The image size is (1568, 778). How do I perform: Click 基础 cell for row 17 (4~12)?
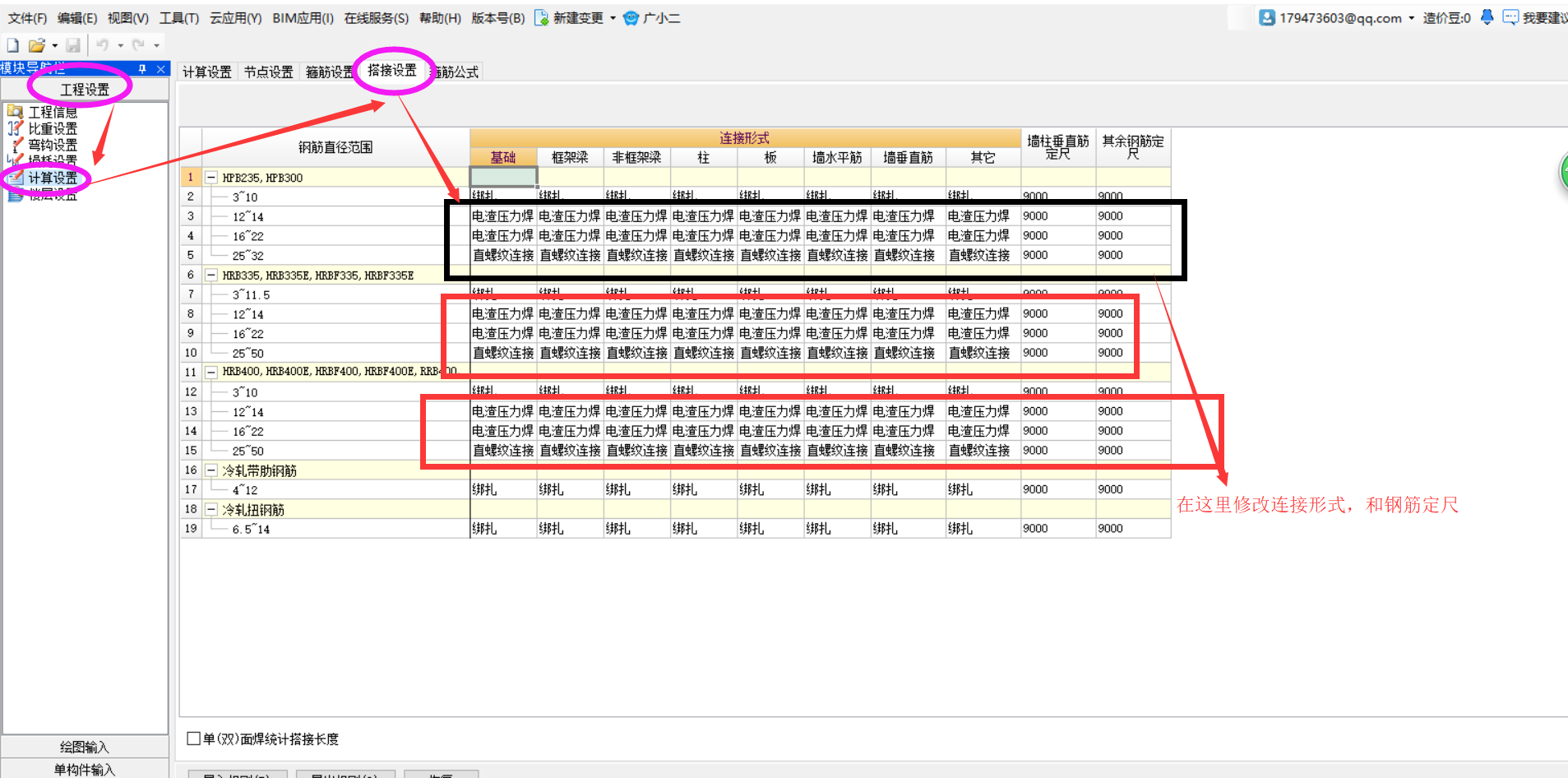(x=503, y=489)
